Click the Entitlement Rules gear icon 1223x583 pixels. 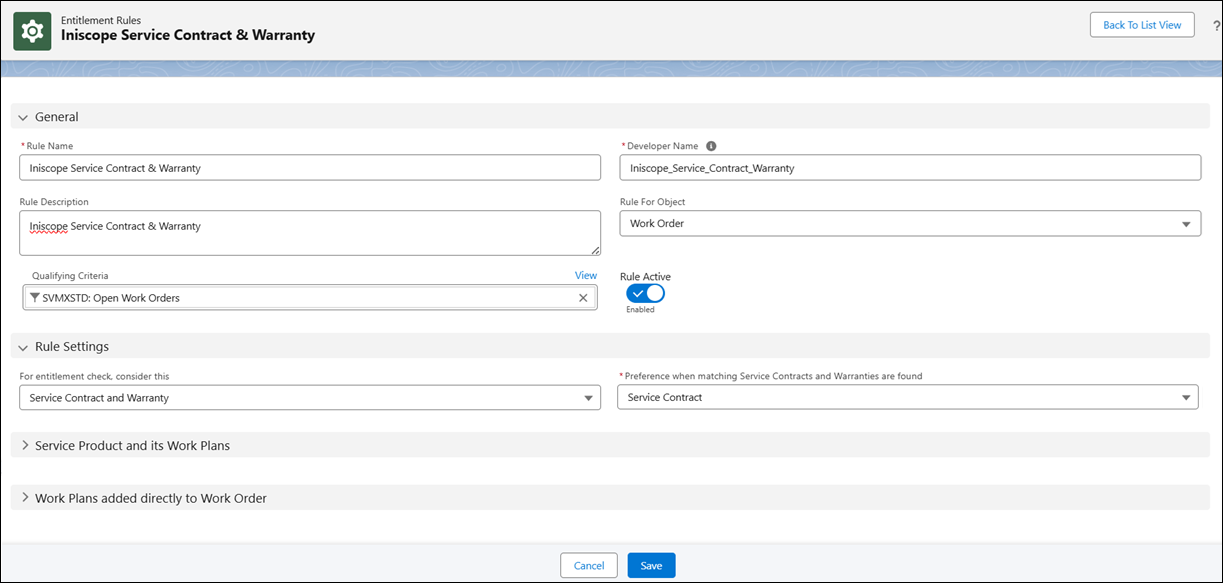pyautogui.click(x=32, y=31)
